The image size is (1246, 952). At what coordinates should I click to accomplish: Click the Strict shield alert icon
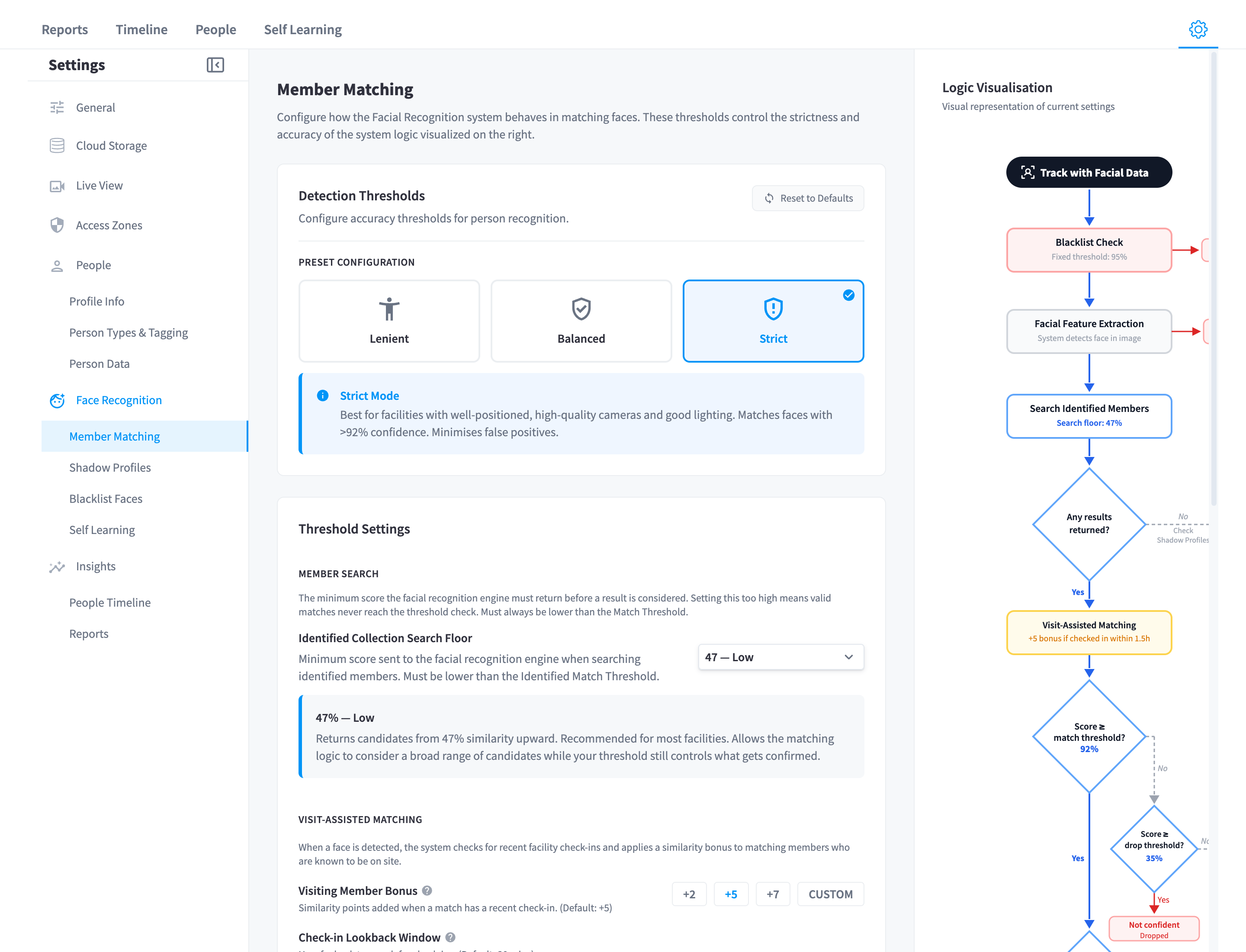click(x=774, y=309)
